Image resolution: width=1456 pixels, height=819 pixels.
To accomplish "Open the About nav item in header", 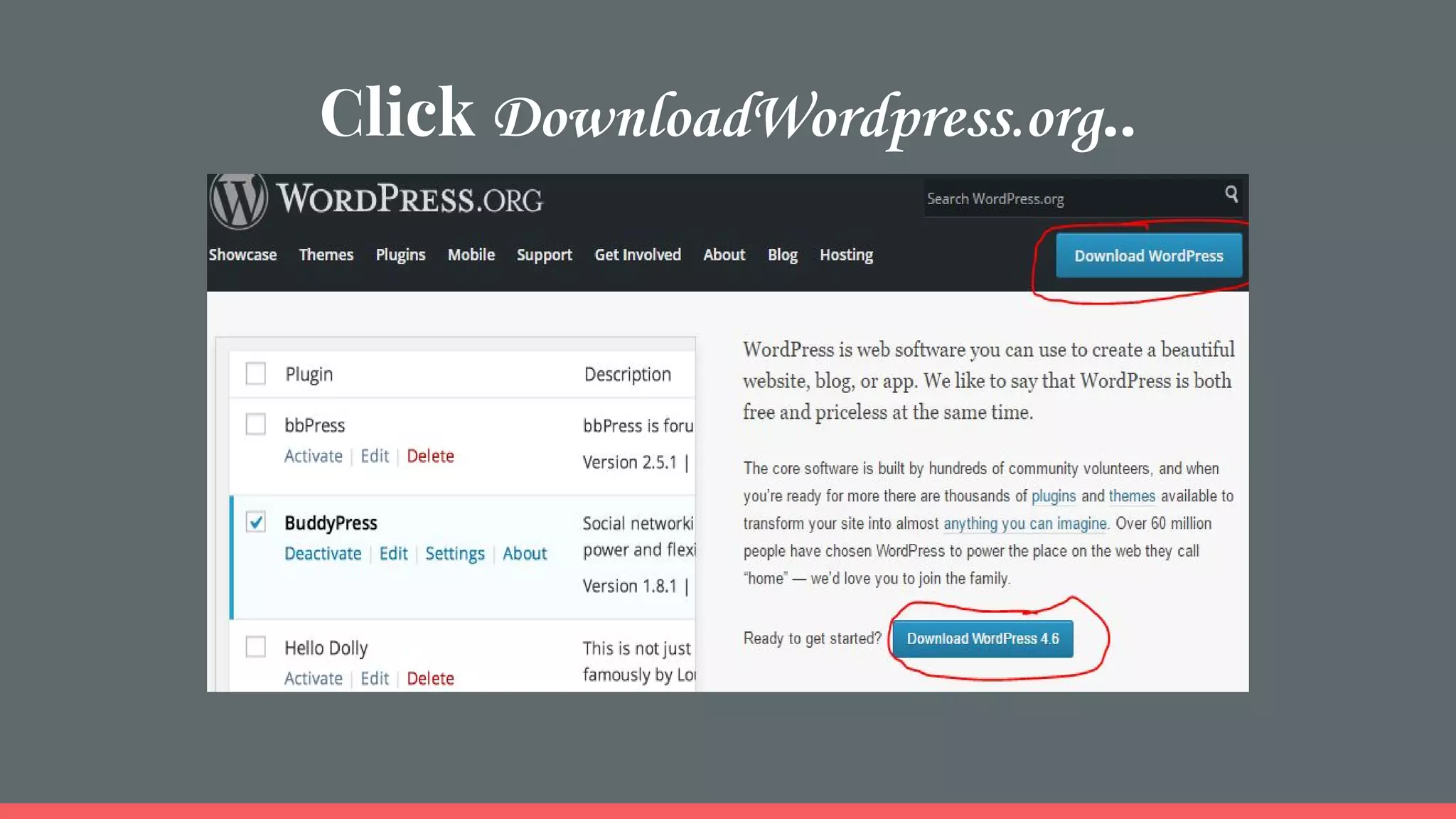I will [724, 255].
